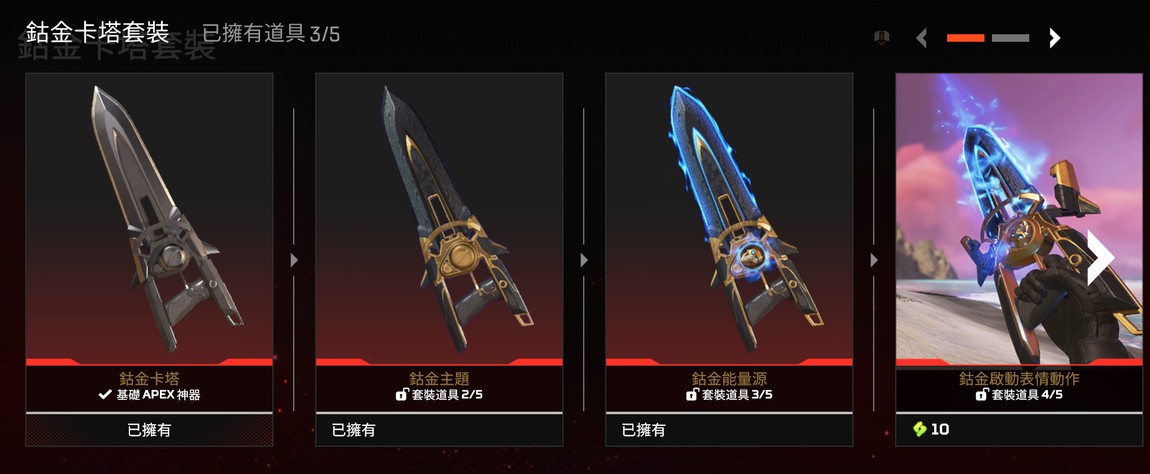Click the large white next chevron on emote card

point(1100,258)
